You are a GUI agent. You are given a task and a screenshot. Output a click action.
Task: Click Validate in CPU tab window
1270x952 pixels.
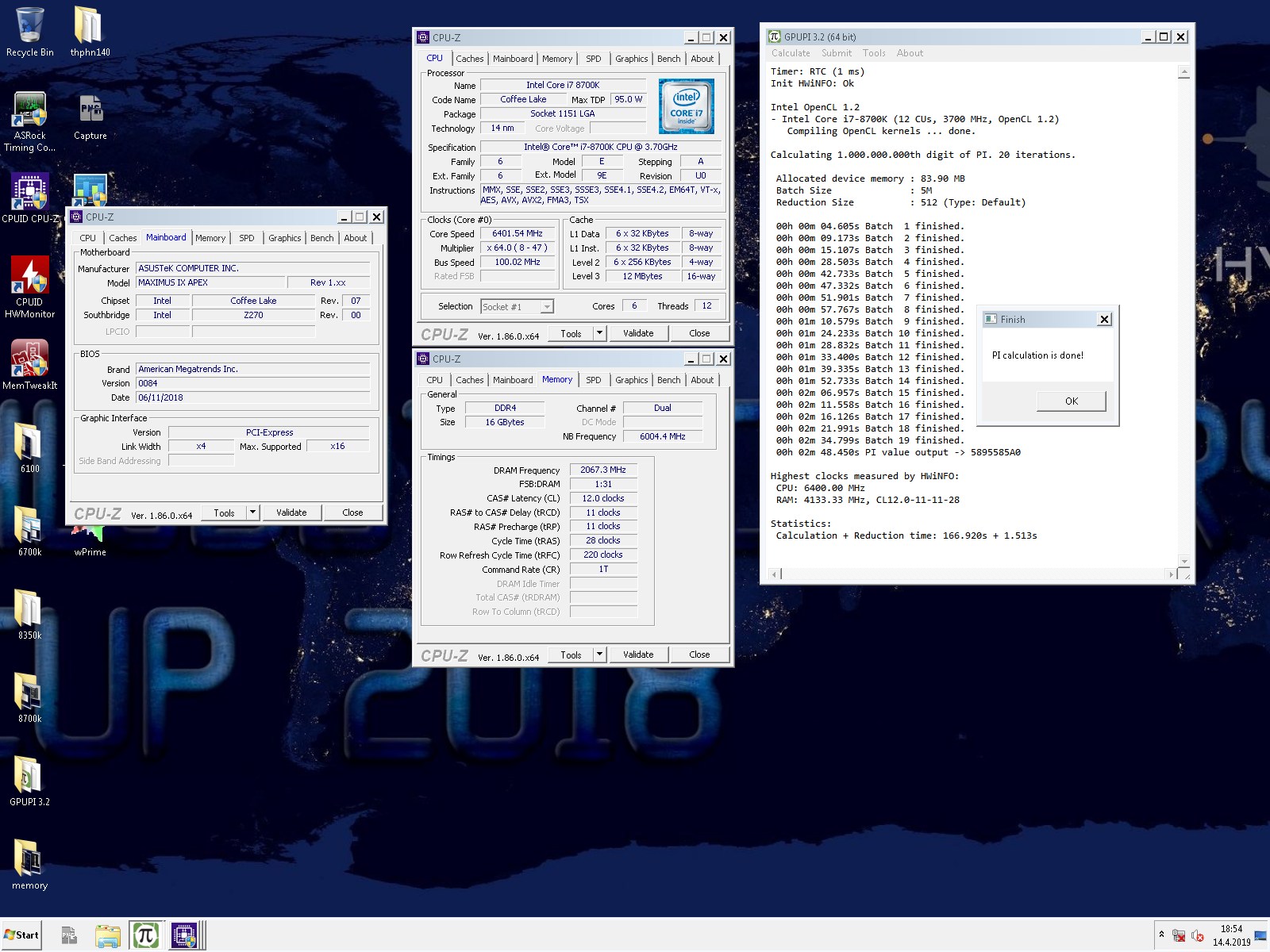point(638,333)
